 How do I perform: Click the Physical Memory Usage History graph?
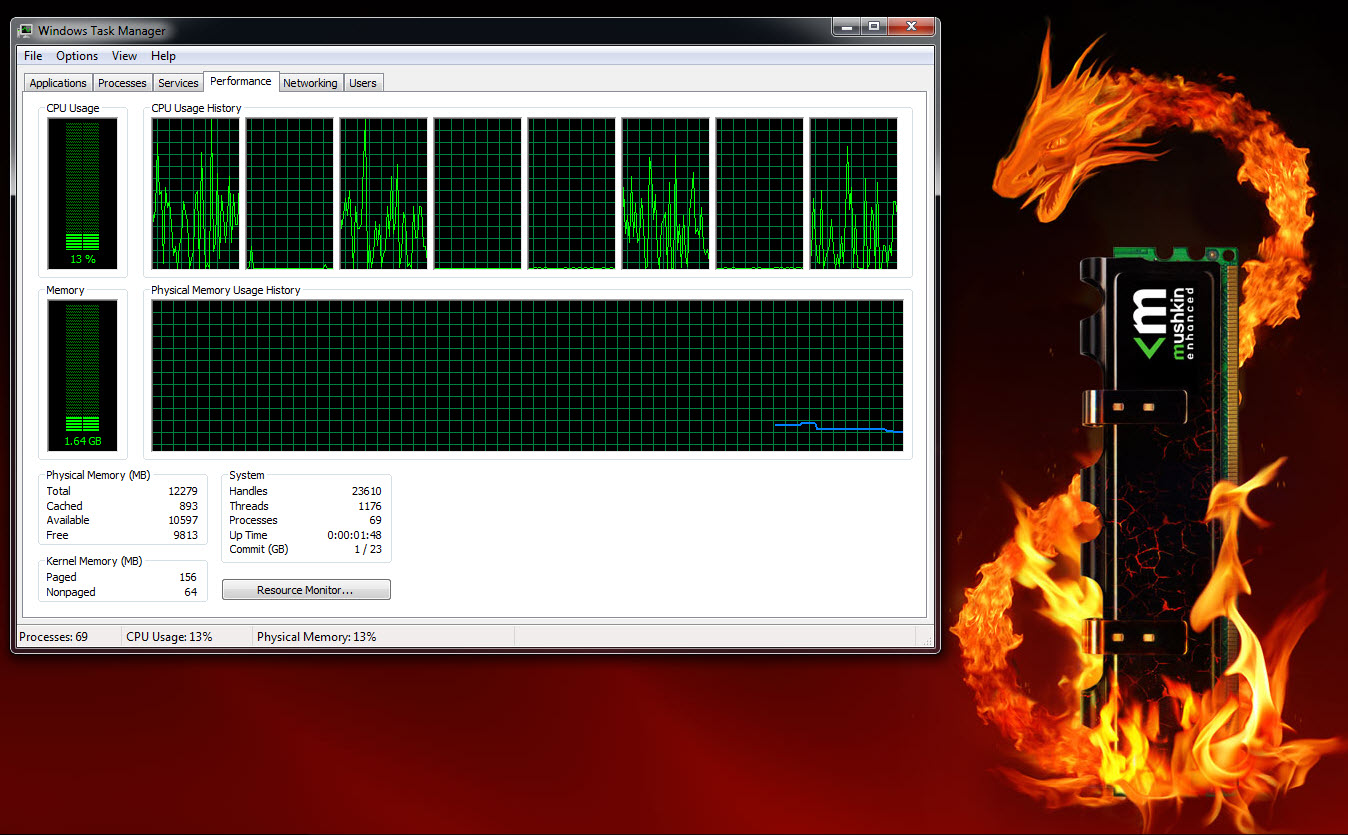527,375
